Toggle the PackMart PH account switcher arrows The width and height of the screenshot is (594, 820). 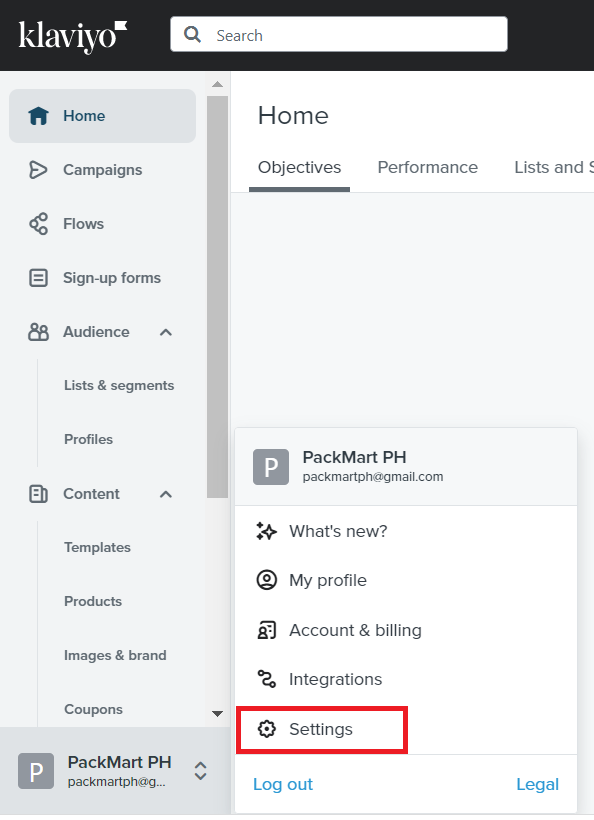(201, 771)
